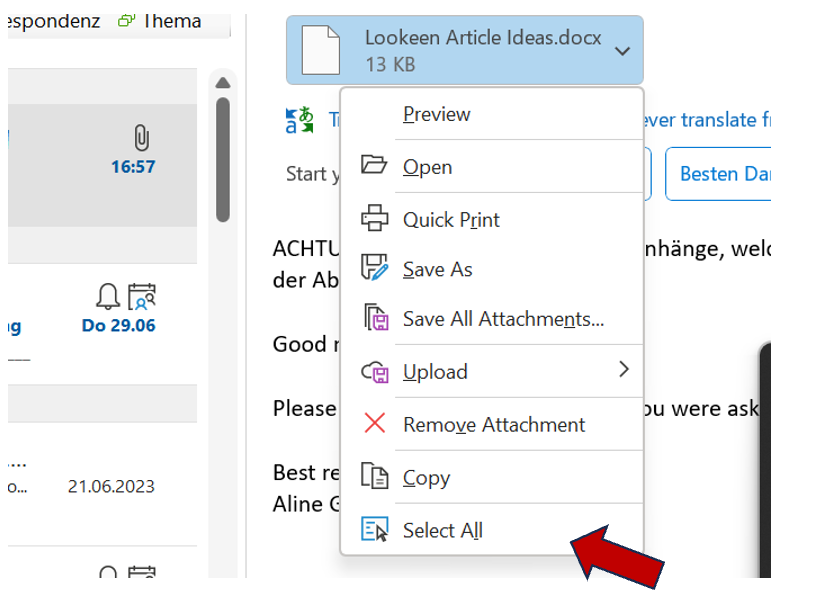The height and width of the screenshot is (604, 816).
Task: Click the reminder bell icon above Do 29.06
Action: point(107,296)
